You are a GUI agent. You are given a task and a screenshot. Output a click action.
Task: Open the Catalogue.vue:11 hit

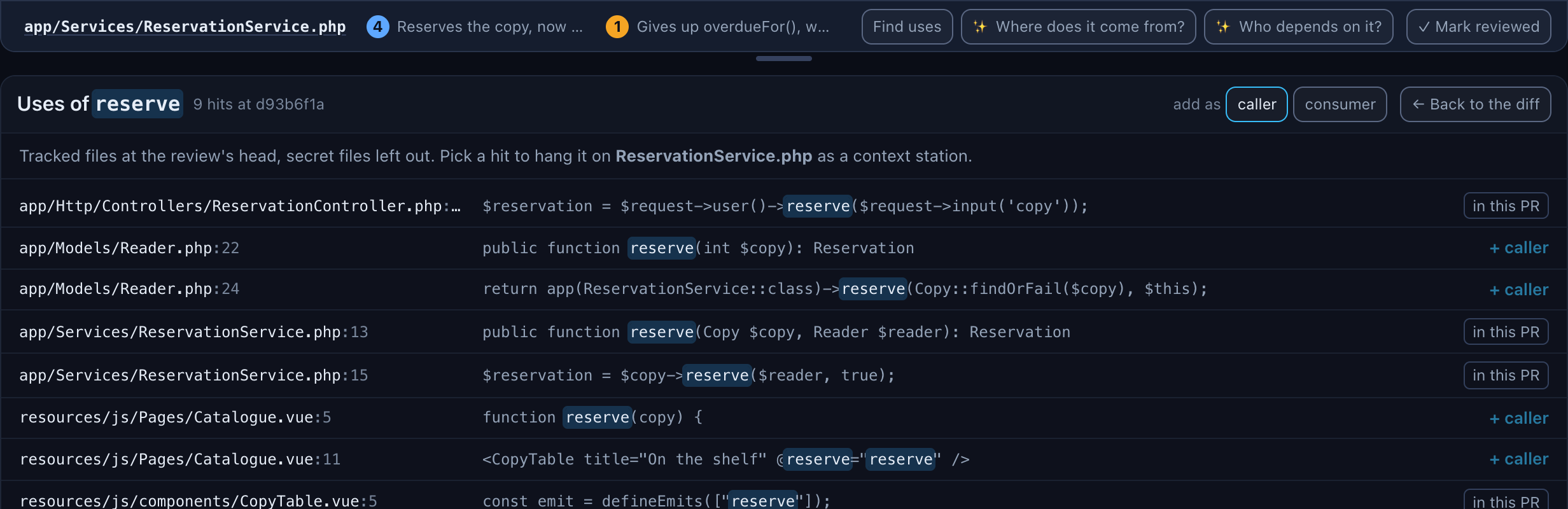(784, 459)
